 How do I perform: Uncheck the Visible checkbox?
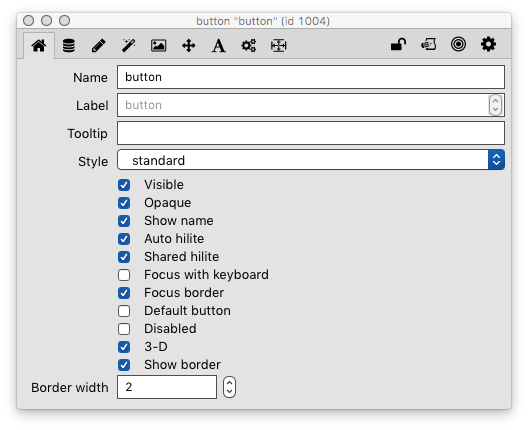click(124, 185)
